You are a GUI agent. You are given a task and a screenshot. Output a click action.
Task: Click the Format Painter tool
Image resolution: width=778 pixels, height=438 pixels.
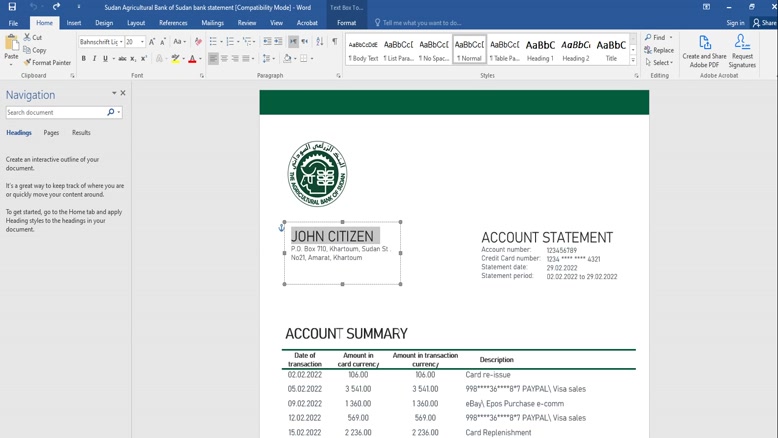(46, 63)
